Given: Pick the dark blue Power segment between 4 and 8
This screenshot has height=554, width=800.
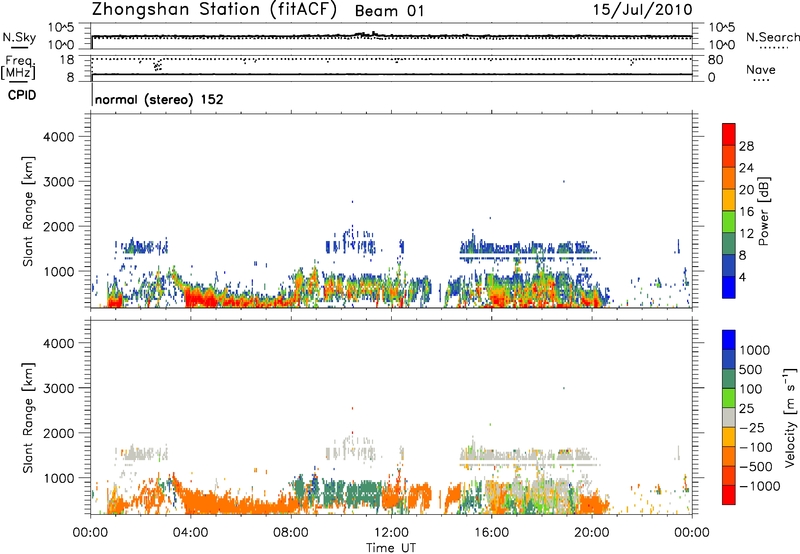Looking at the screenshot, I should coord(729,265).
